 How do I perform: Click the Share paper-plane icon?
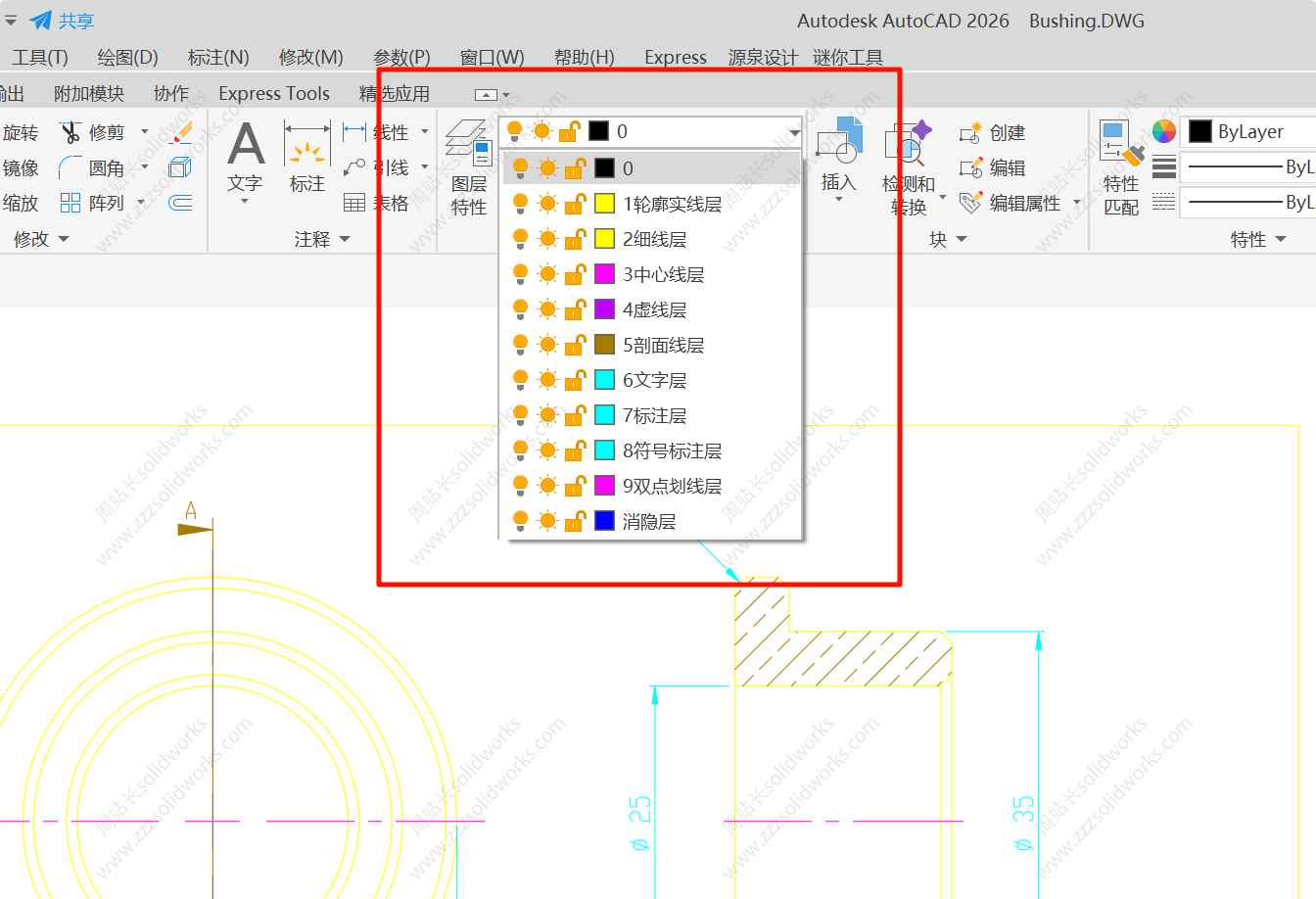pos(40,21)
